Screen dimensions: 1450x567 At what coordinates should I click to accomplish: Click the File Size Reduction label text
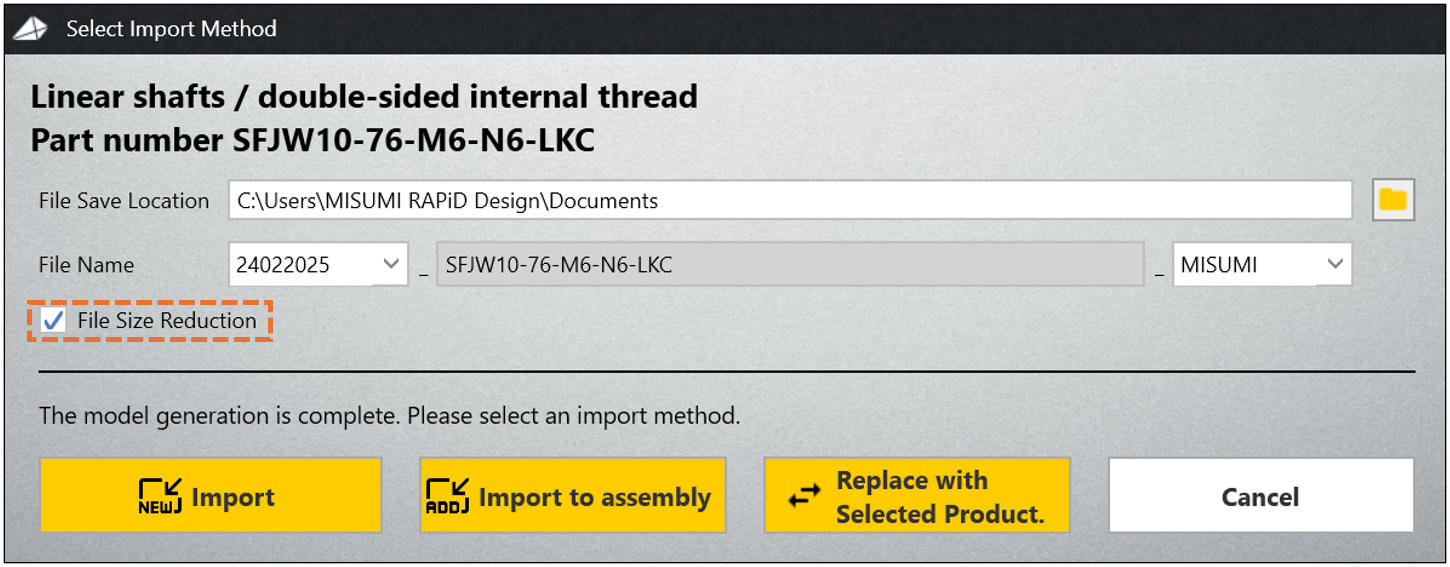[x=167, y=321]
